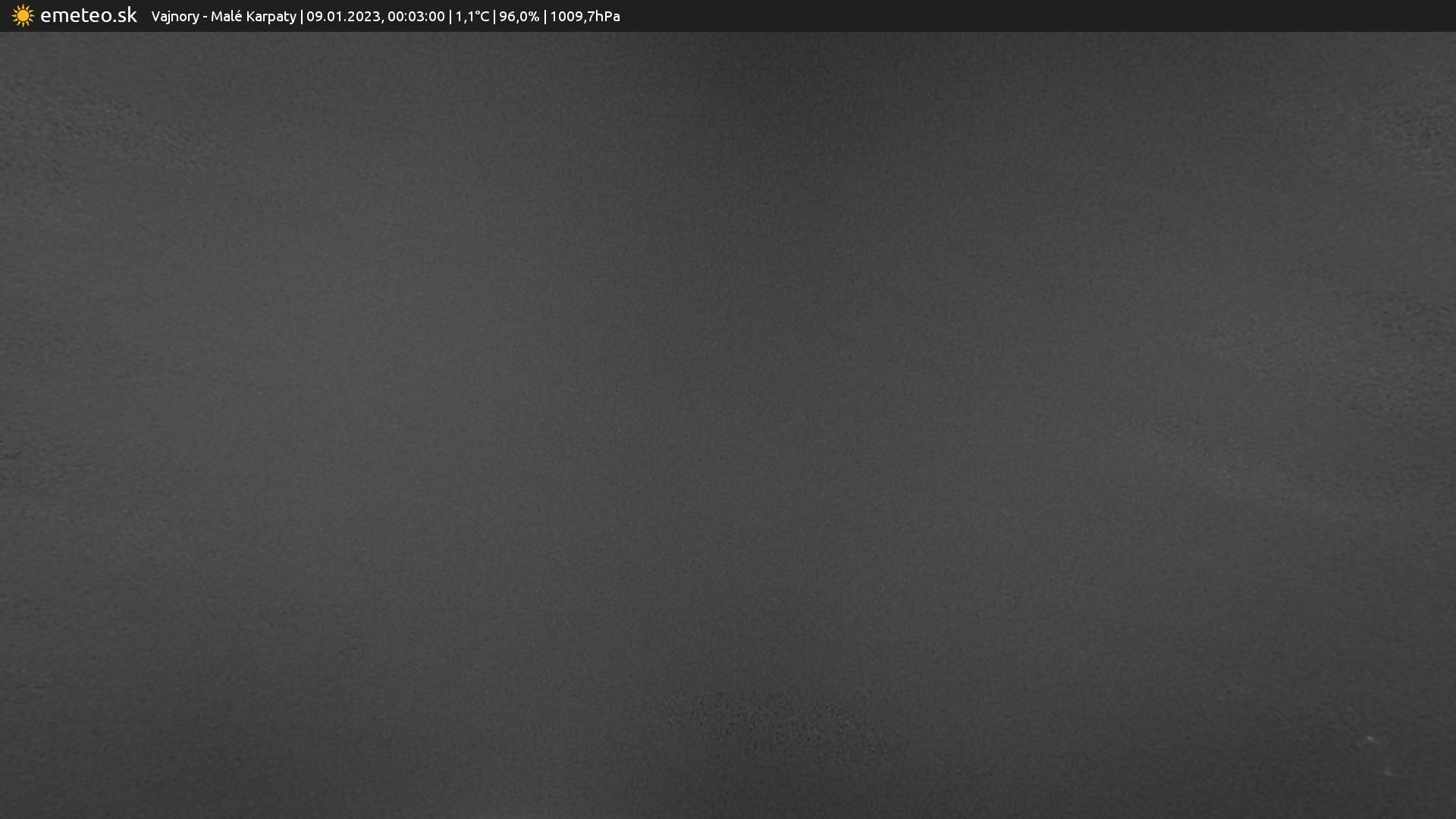Click the dash between Vajnory and Malé

coord(205,17)
